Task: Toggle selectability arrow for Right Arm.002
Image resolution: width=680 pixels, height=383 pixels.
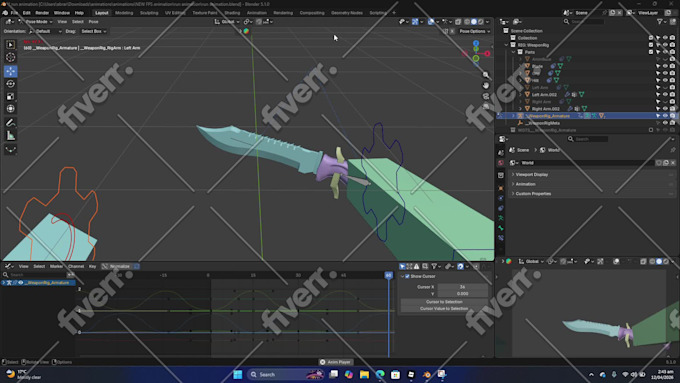Action: click(x=658, y=108)
